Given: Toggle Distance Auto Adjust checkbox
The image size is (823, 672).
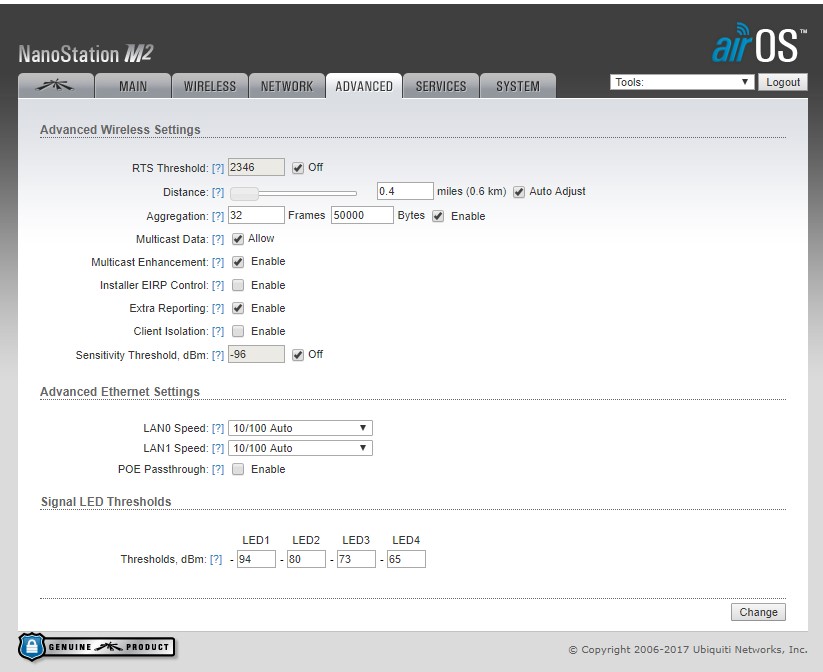Looking at the screenshot, I should (519, 192).
